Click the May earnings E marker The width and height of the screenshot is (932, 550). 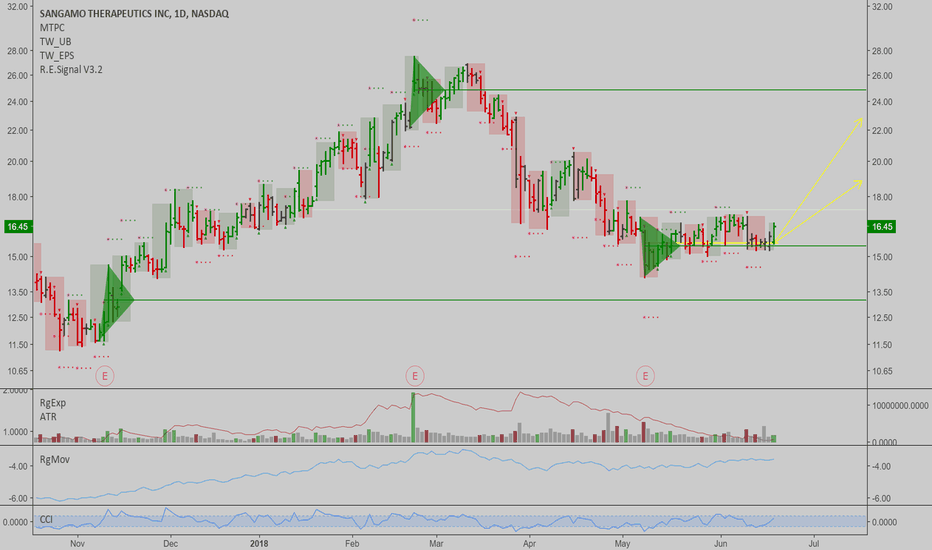645,376
